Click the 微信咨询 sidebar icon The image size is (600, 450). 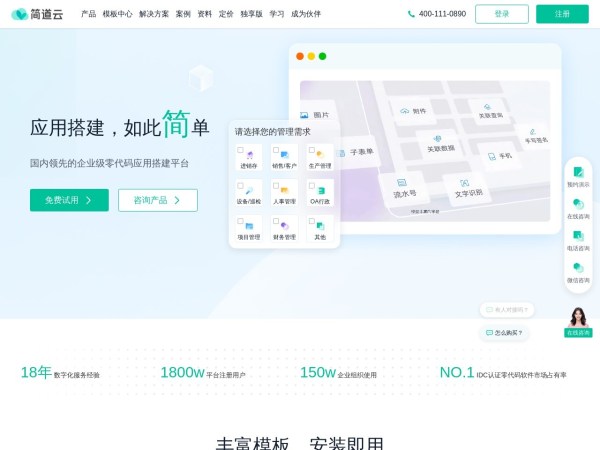click(578, 268)
